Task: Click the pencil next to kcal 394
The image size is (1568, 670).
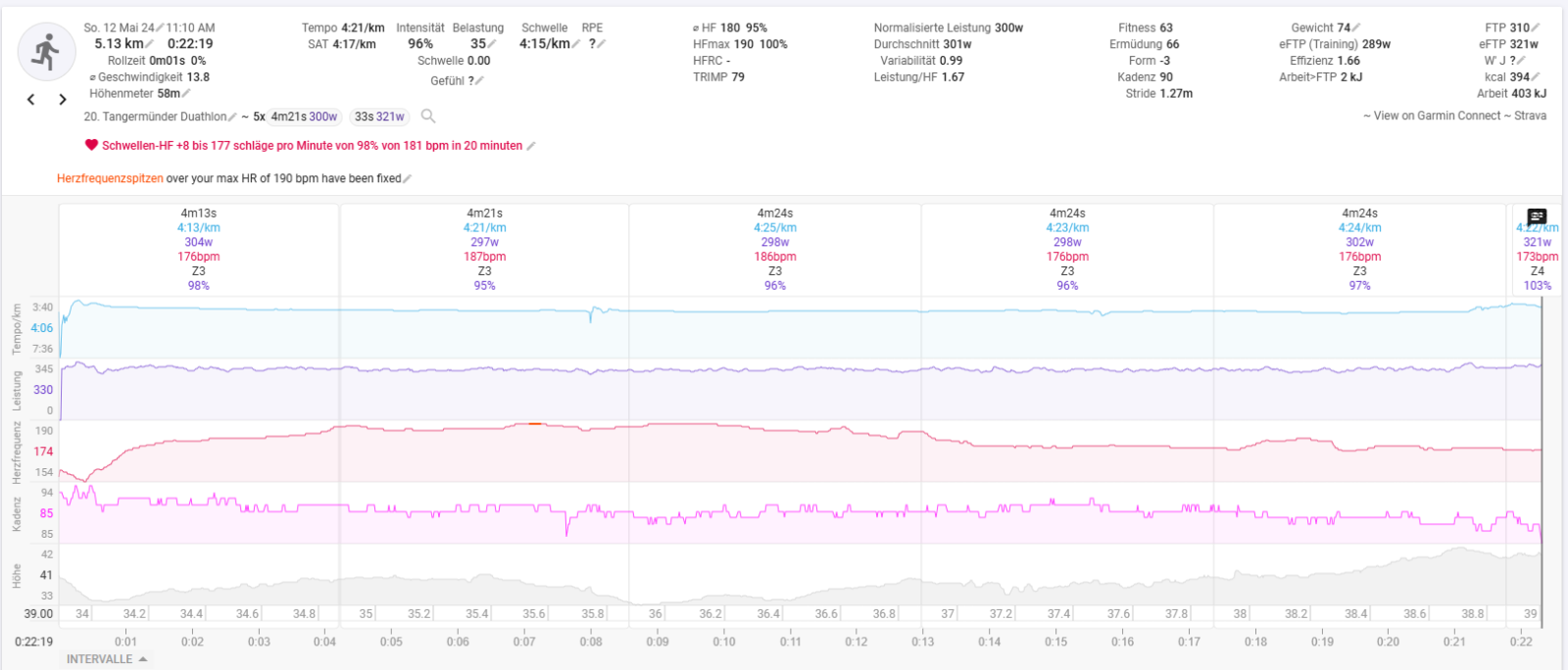Action: point(1536,77)
